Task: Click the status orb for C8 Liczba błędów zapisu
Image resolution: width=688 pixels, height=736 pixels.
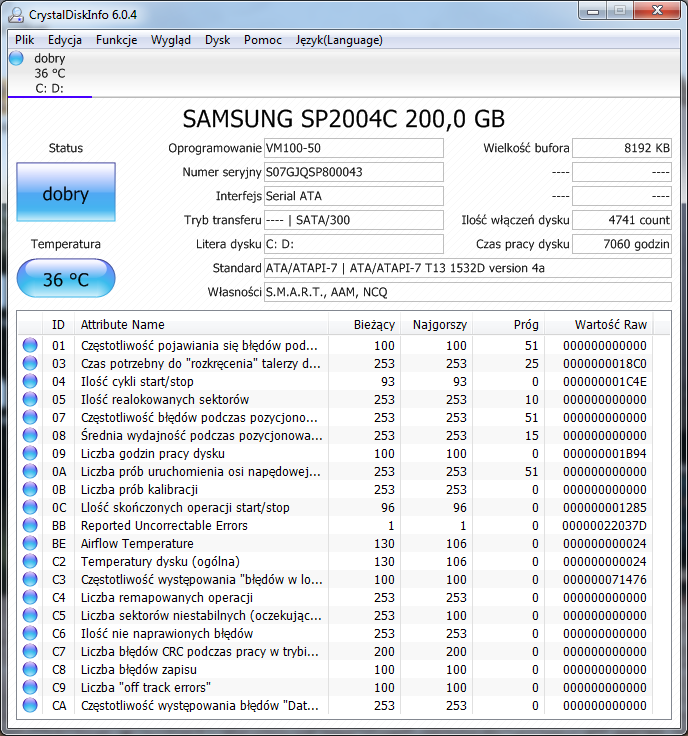Action: click(x=30, y=669)
